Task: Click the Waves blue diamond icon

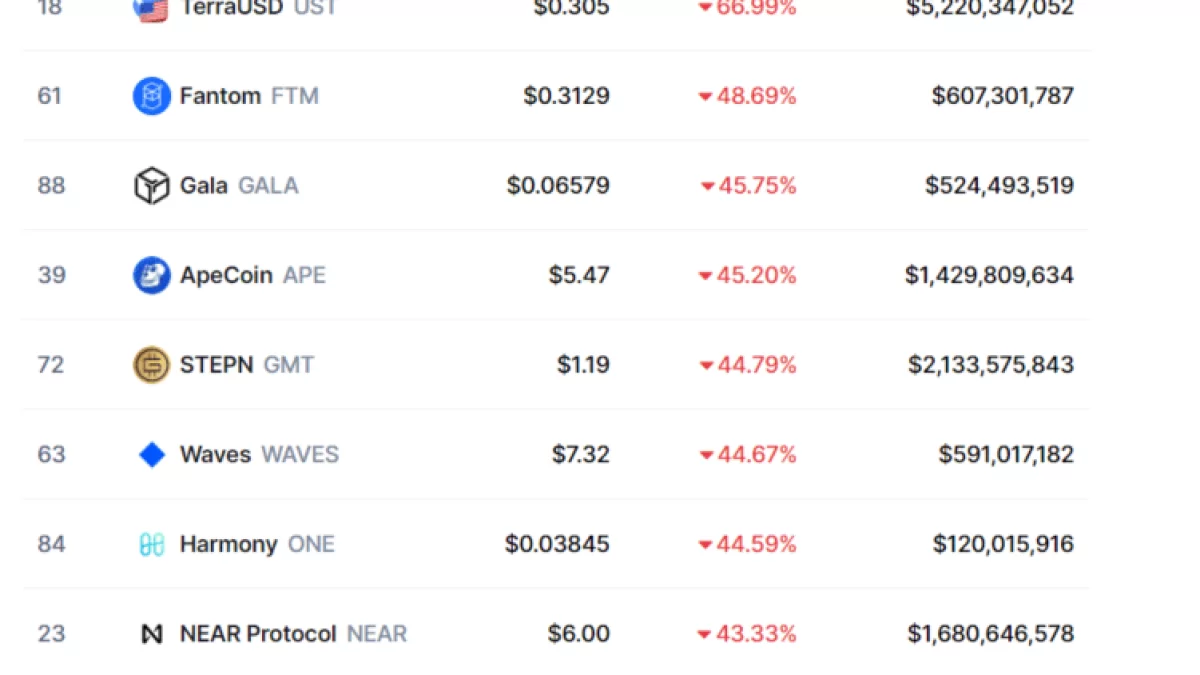Action: pyautogui.click(x=151, y=455)
